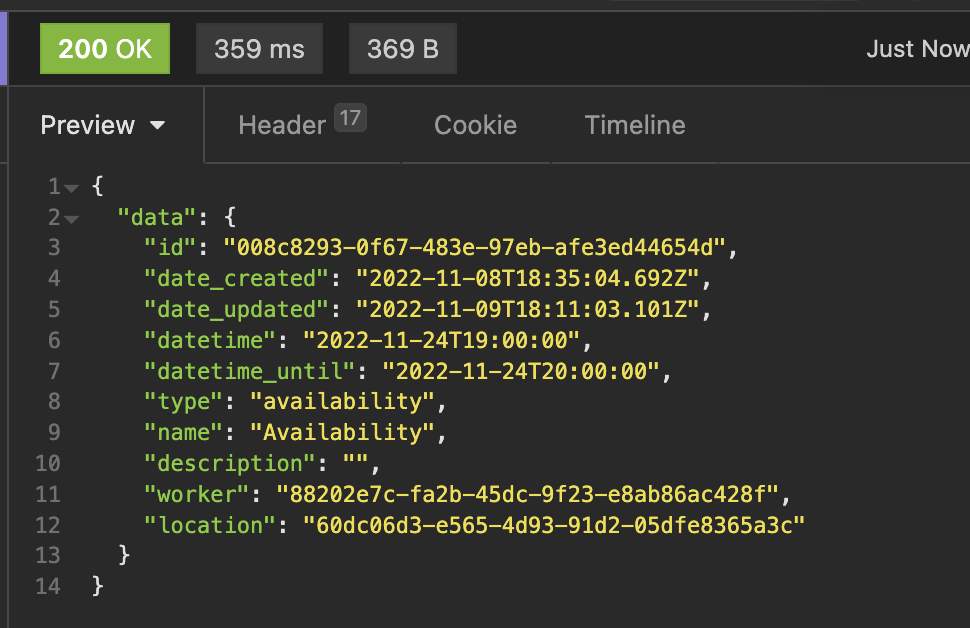Image resolution: width=970 pixels, height=628 pixels.
Task: Click the value 2022-11-24T19:00:00
Action: click(x=442, y=340)
